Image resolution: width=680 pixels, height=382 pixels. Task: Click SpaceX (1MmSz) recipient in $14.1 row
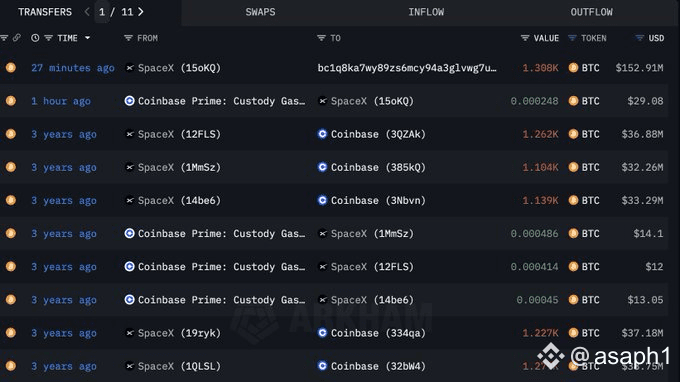tap(372, 234)
